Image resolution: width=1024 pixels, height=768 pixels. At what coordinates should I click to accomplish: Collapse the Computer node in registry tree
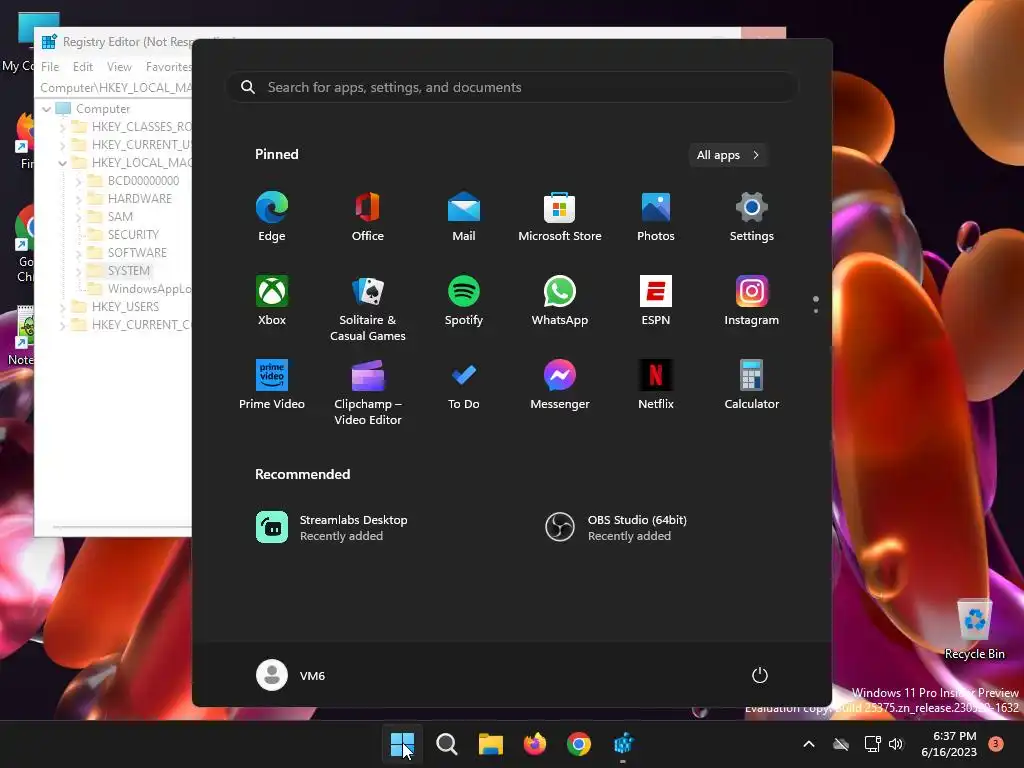[x=46, y=109]
